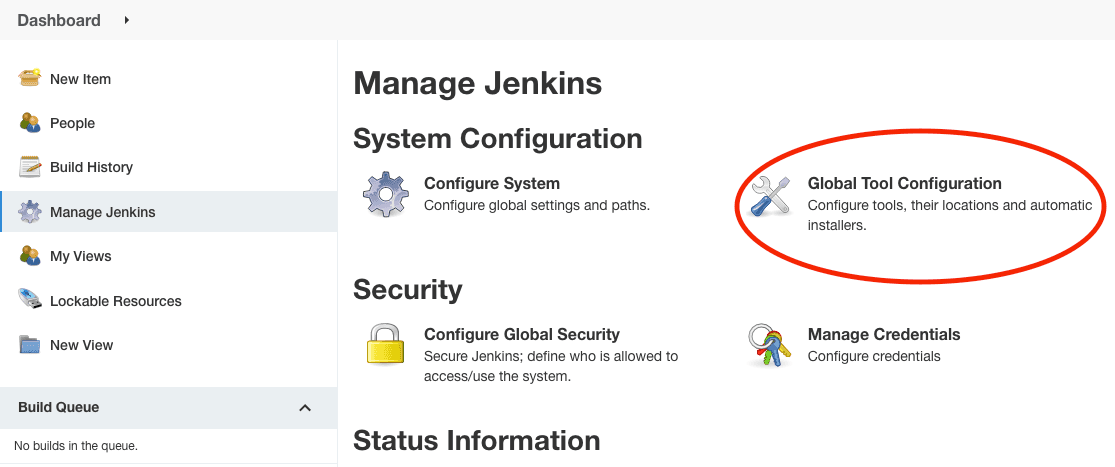
Task: Click the People icon in sidebar
Action: click(x=30, y=123)
